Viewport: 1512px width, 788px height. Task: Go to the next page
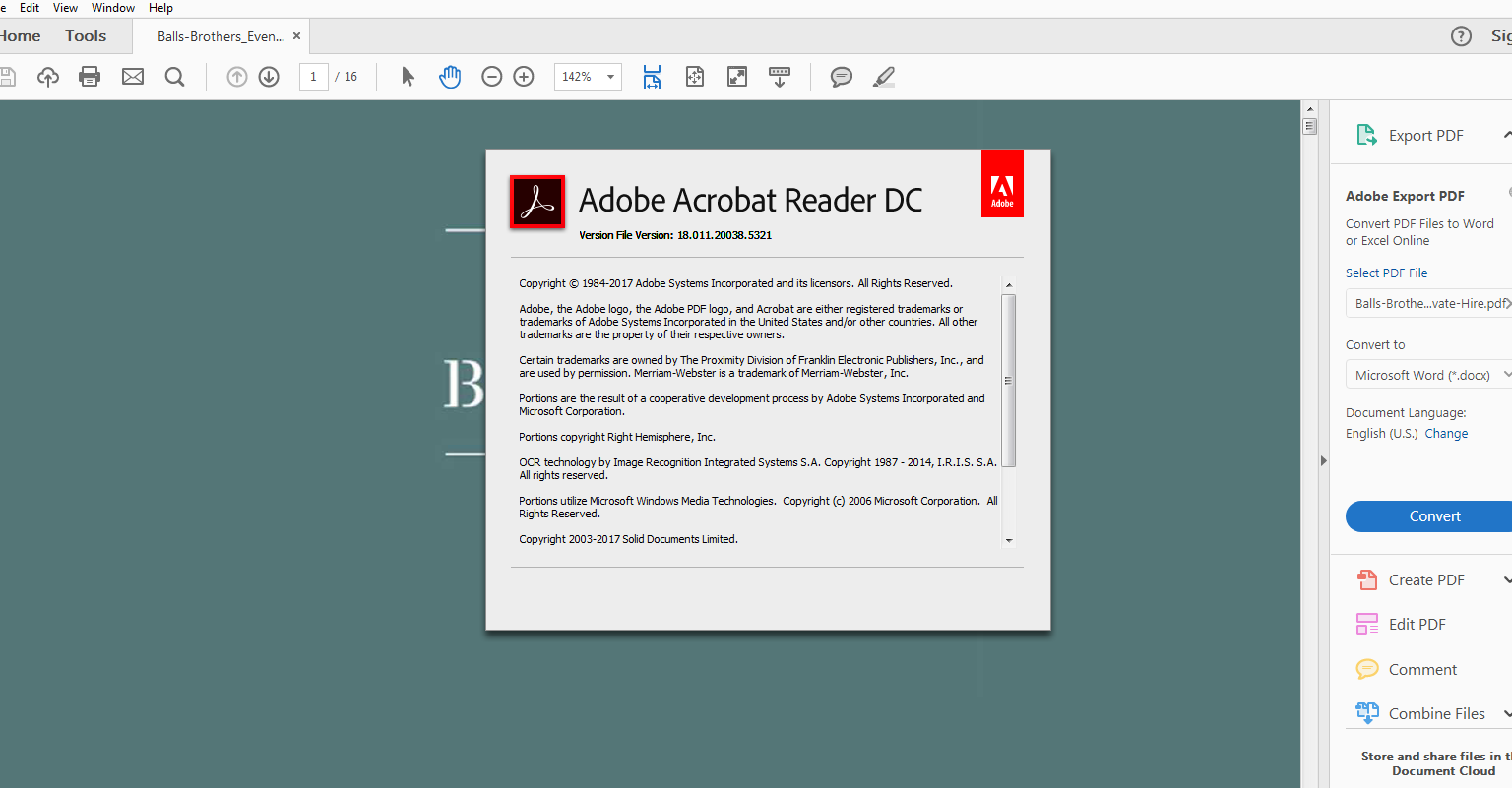click(268, 76)
